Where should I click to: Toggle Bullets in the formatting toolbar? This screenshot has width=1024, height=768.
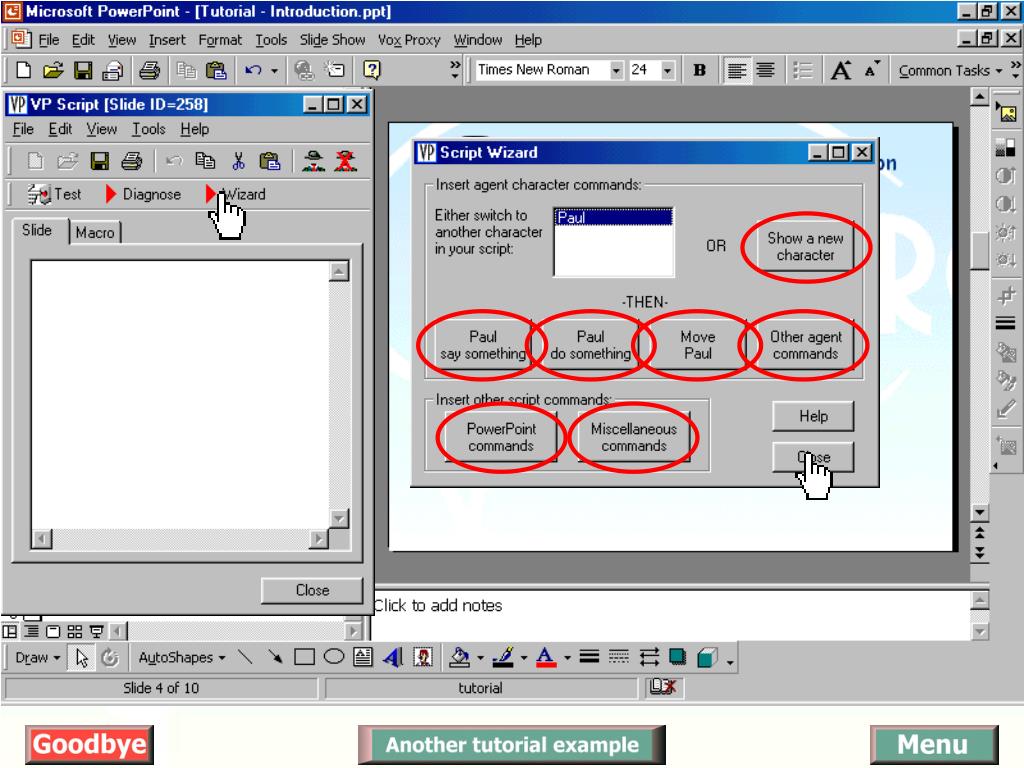pos(802,70)
